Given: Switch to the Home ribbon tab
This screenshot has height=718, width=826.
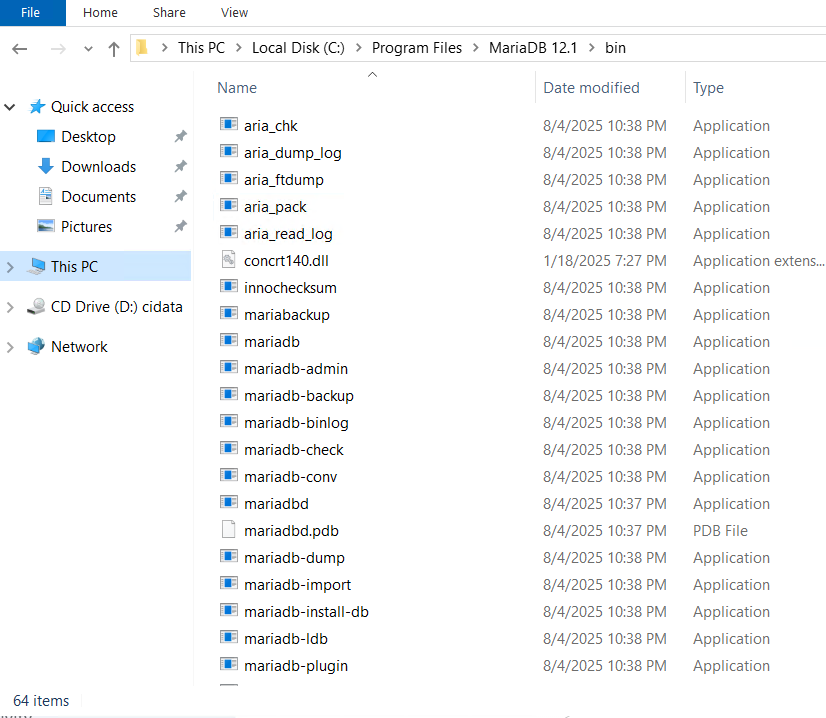Looking at the screenshot, I should pyautogui.click(x=100, y=13).
